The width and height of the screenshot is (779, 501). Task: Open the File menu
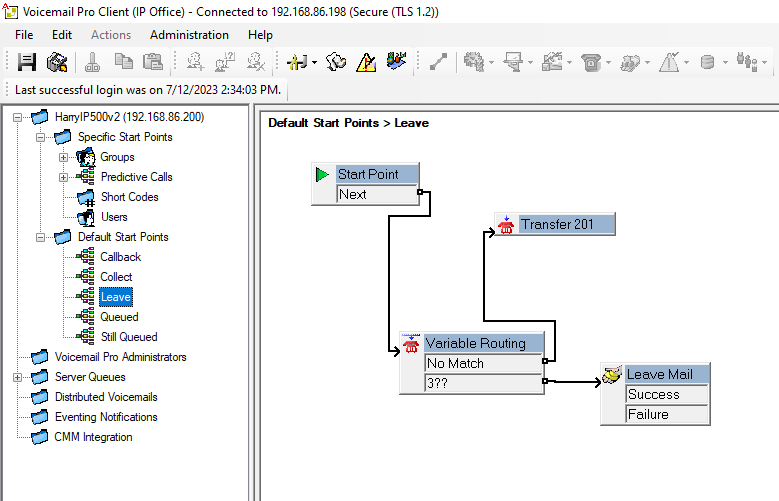coord(24,35)
